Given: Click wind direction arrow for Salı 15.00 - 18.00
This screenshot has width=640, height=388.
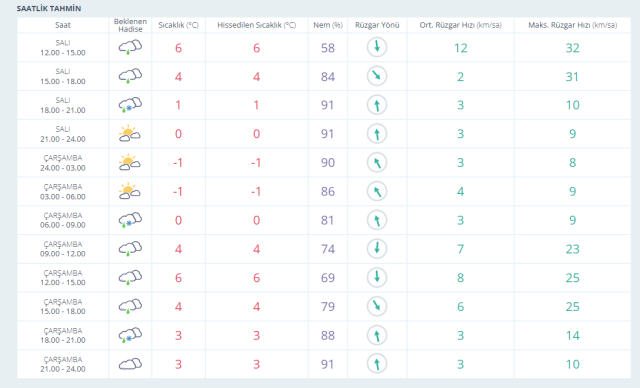Looking at the screenshot, I should tap(377, 76).
